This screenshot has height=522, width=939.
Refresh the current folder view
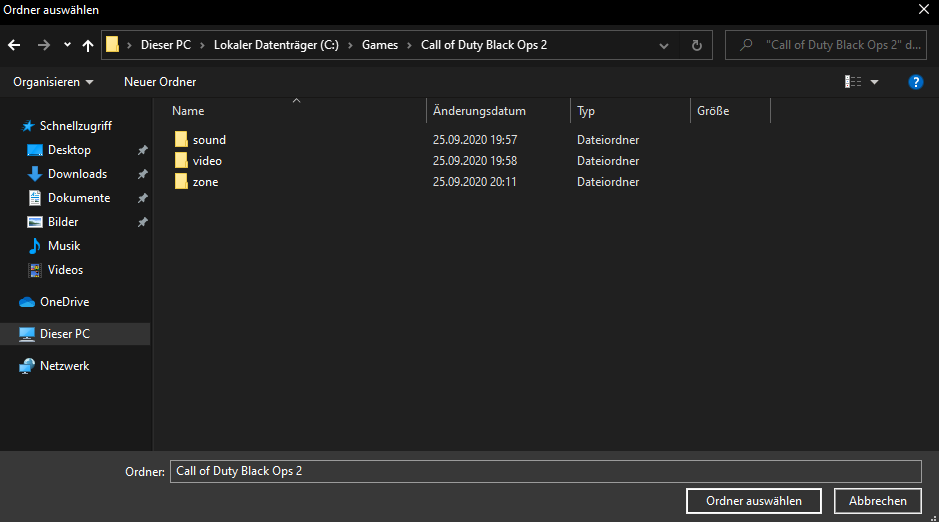tap(696, 45)
